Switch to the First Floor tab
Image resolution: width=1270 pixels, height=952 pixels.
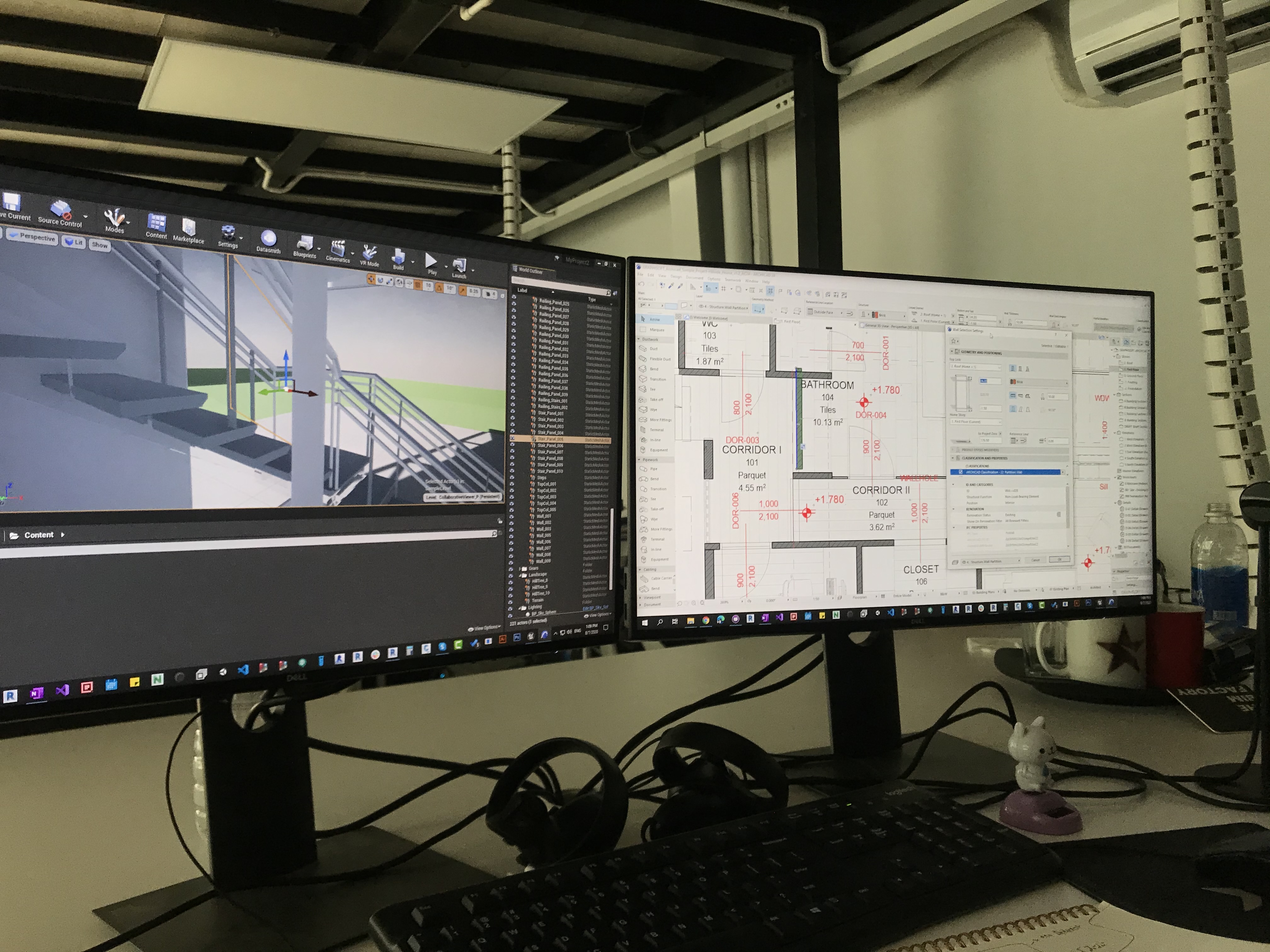tap(791, 321)
